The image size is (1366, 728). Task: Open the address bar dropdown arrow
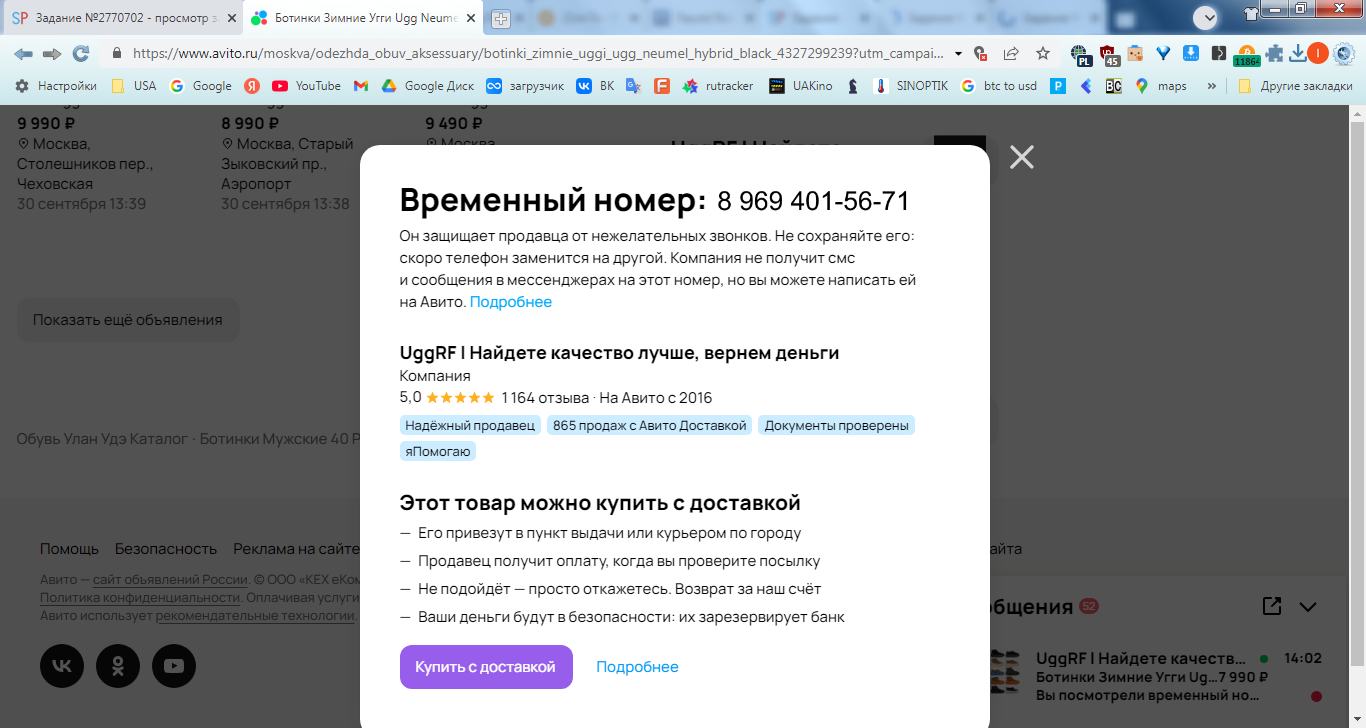pos(959,54)
